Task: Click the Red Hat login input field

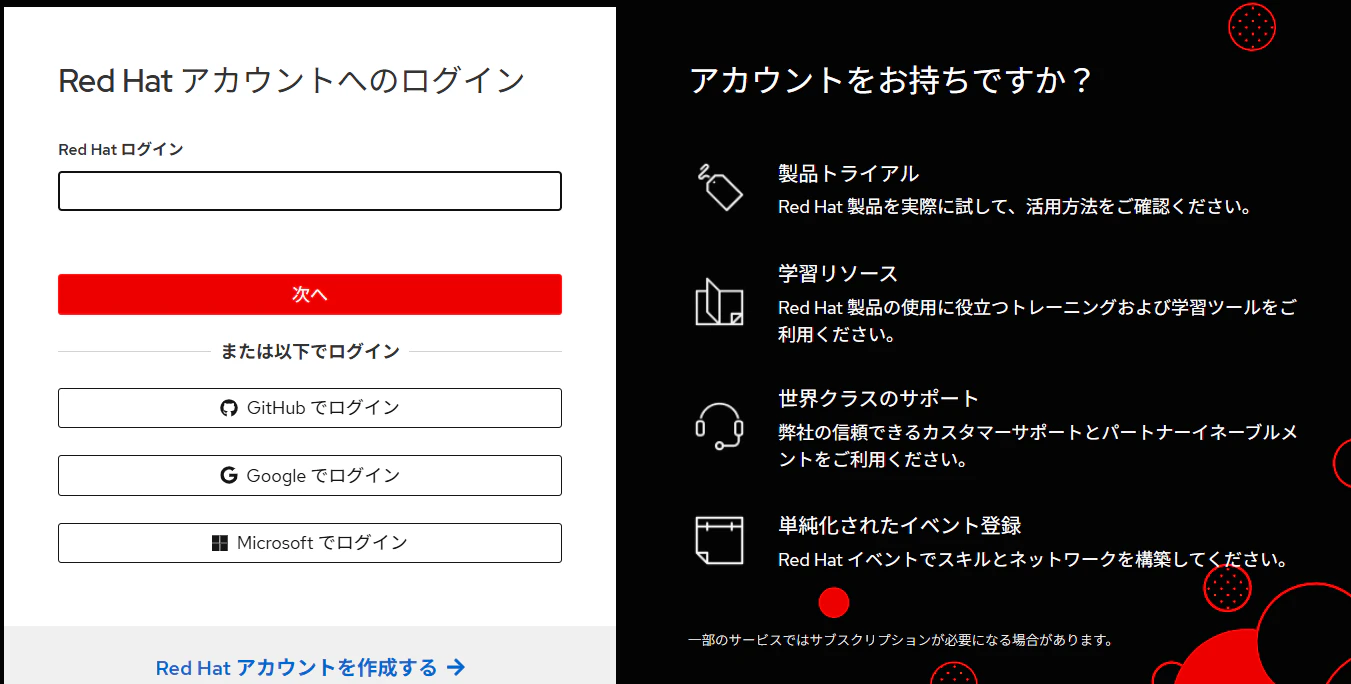Action: click(x=310, y=191)
